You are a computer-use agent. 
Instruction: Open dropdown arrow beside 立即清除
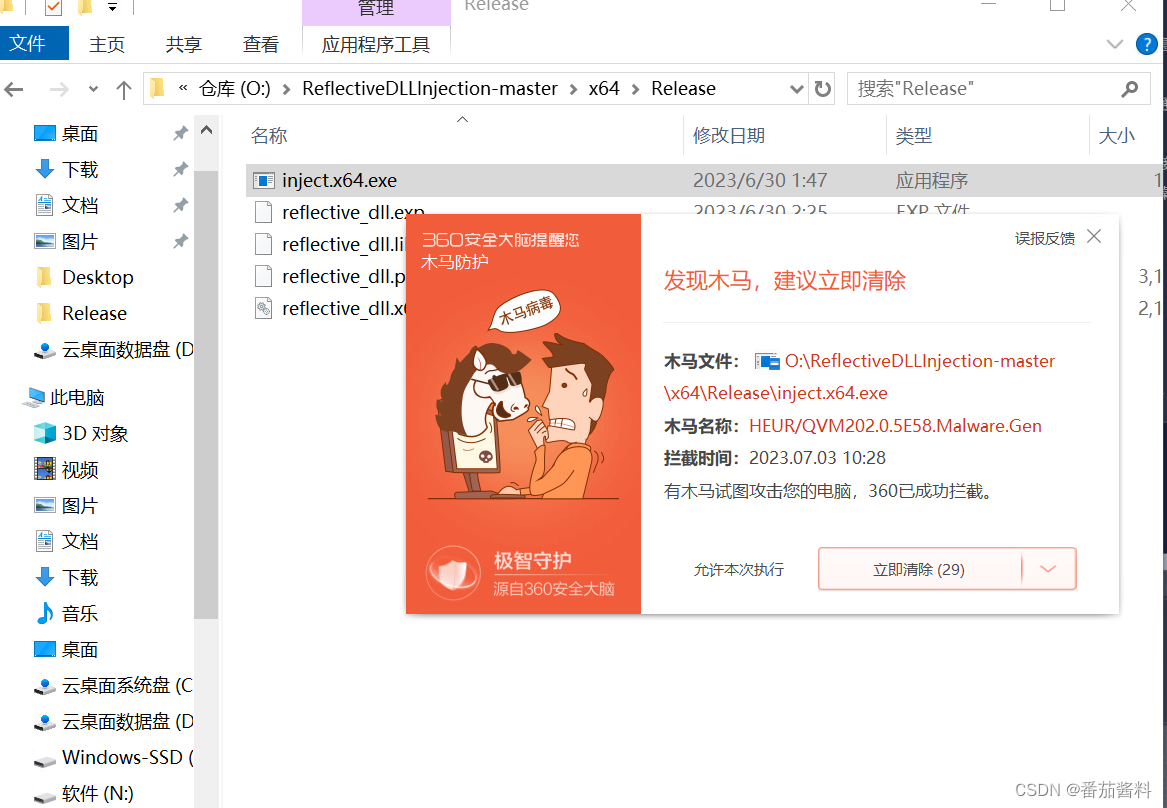(x=1049, y=569)
